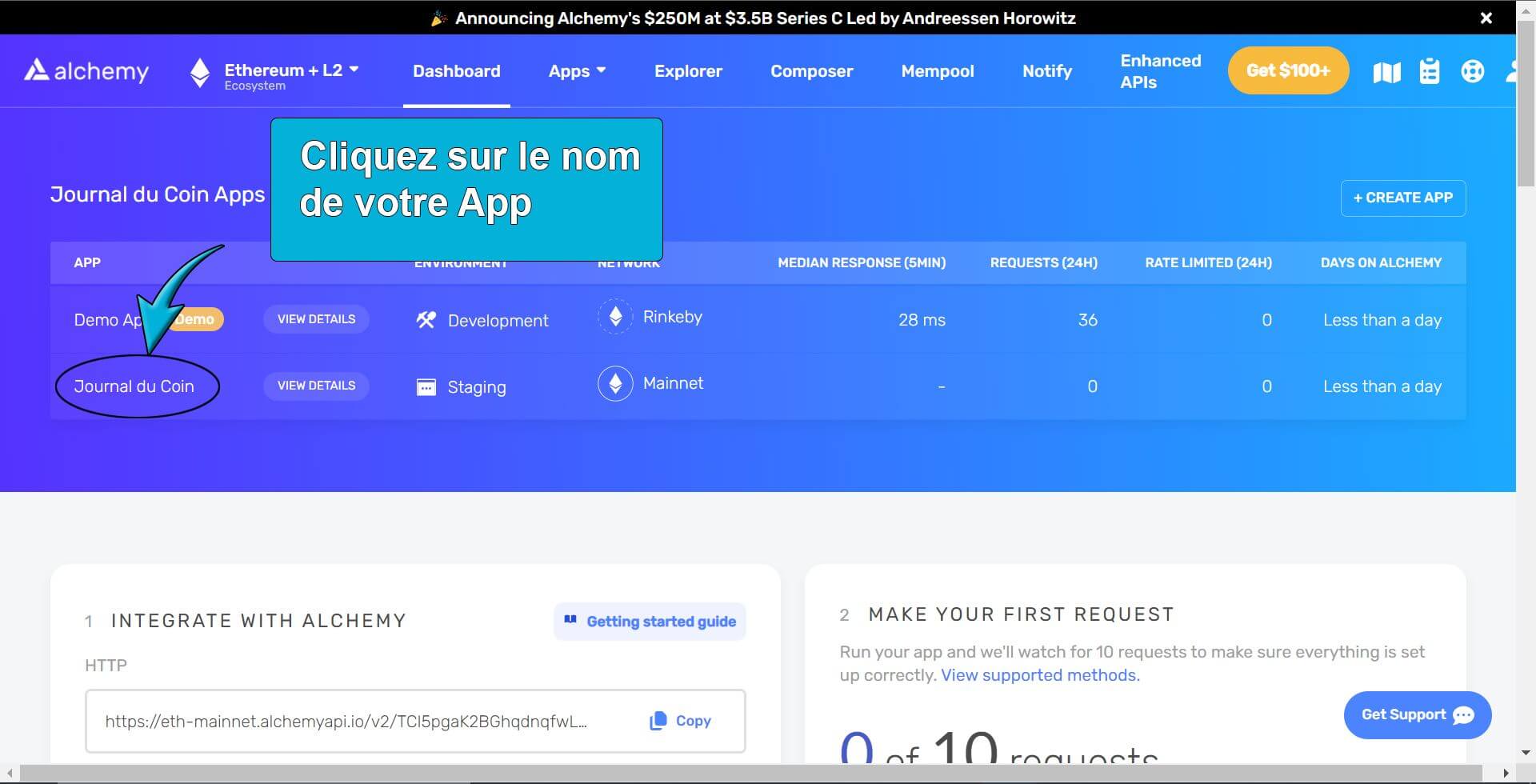Expand the Apps menu
The width and height of the screenshot is (1536, 784).
pyautogui.click(x=577, y=71)
